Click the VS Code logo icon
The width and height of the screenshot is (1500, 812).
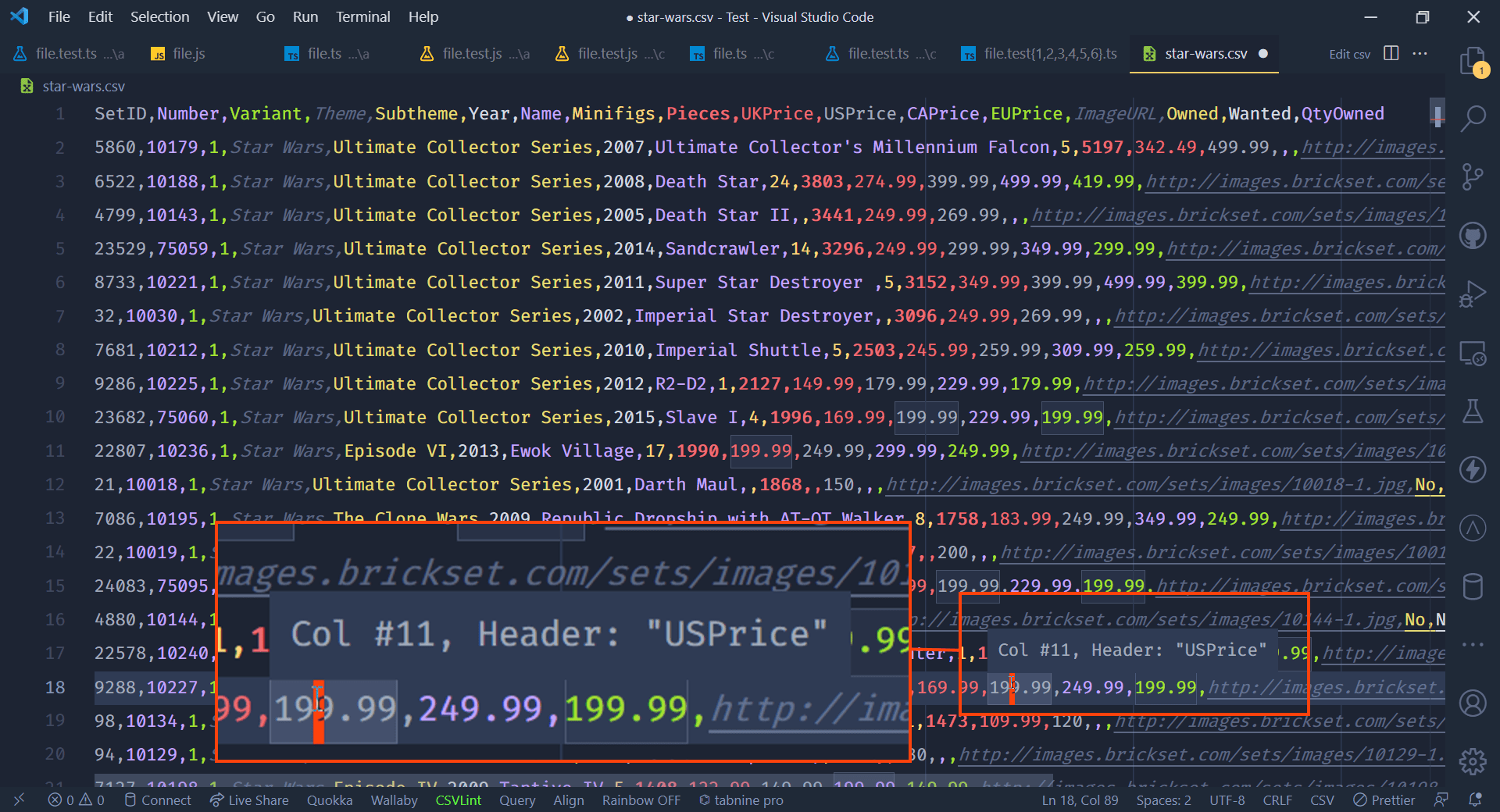coord(20,16)
